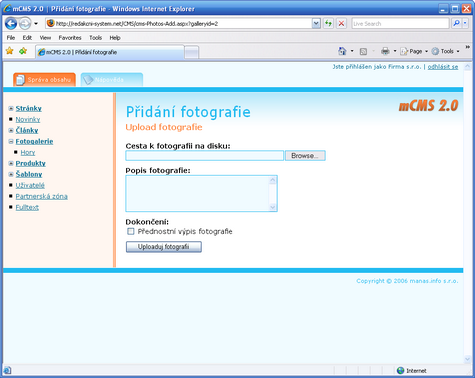Open the Hory gallery link
The image size is (475, 378).
pyautogui.click(x=28, y=152)
